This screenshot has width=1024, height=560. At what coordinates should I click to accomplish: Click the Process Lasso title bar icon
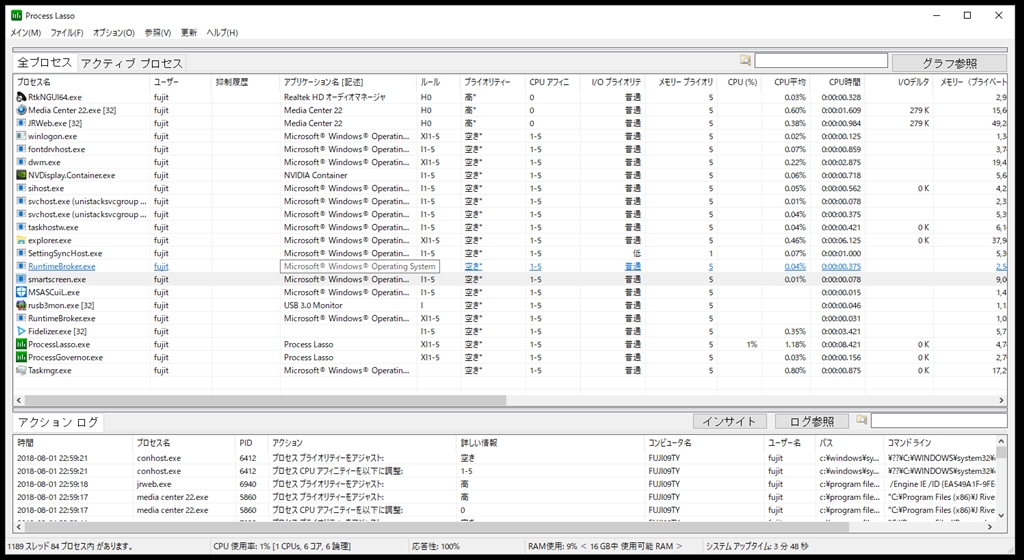pyautogui.click(x=16, y=15)
